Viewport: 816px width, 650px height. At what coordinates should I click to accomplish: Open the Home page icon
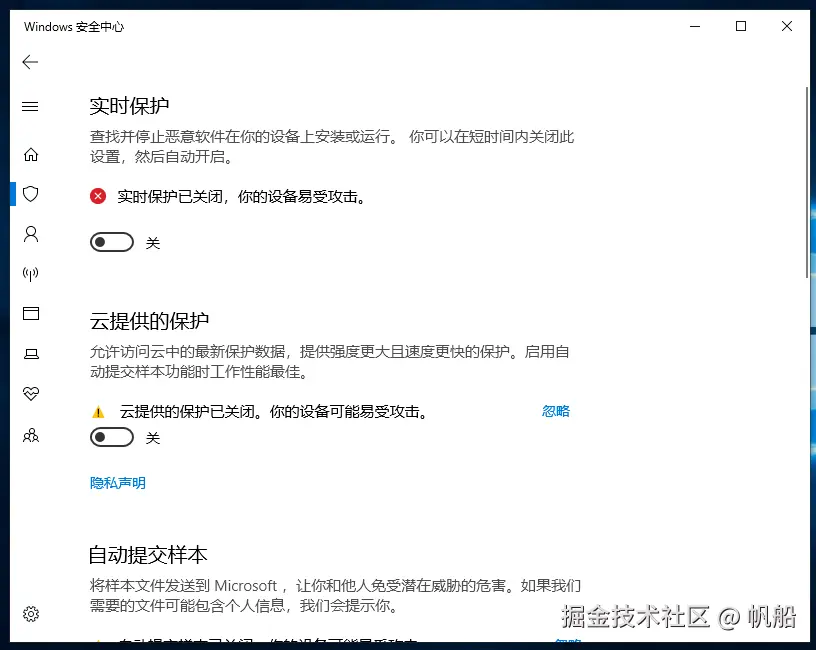[x=31, y=155]
